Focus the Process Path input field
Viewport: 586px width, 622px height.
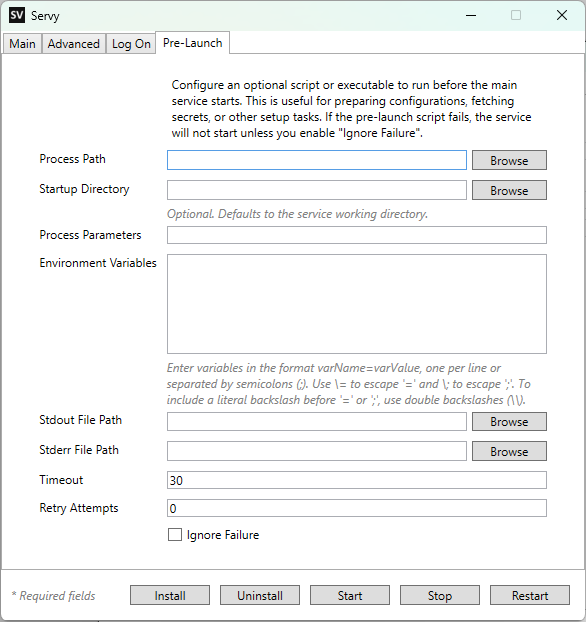(x=317, y=160)
